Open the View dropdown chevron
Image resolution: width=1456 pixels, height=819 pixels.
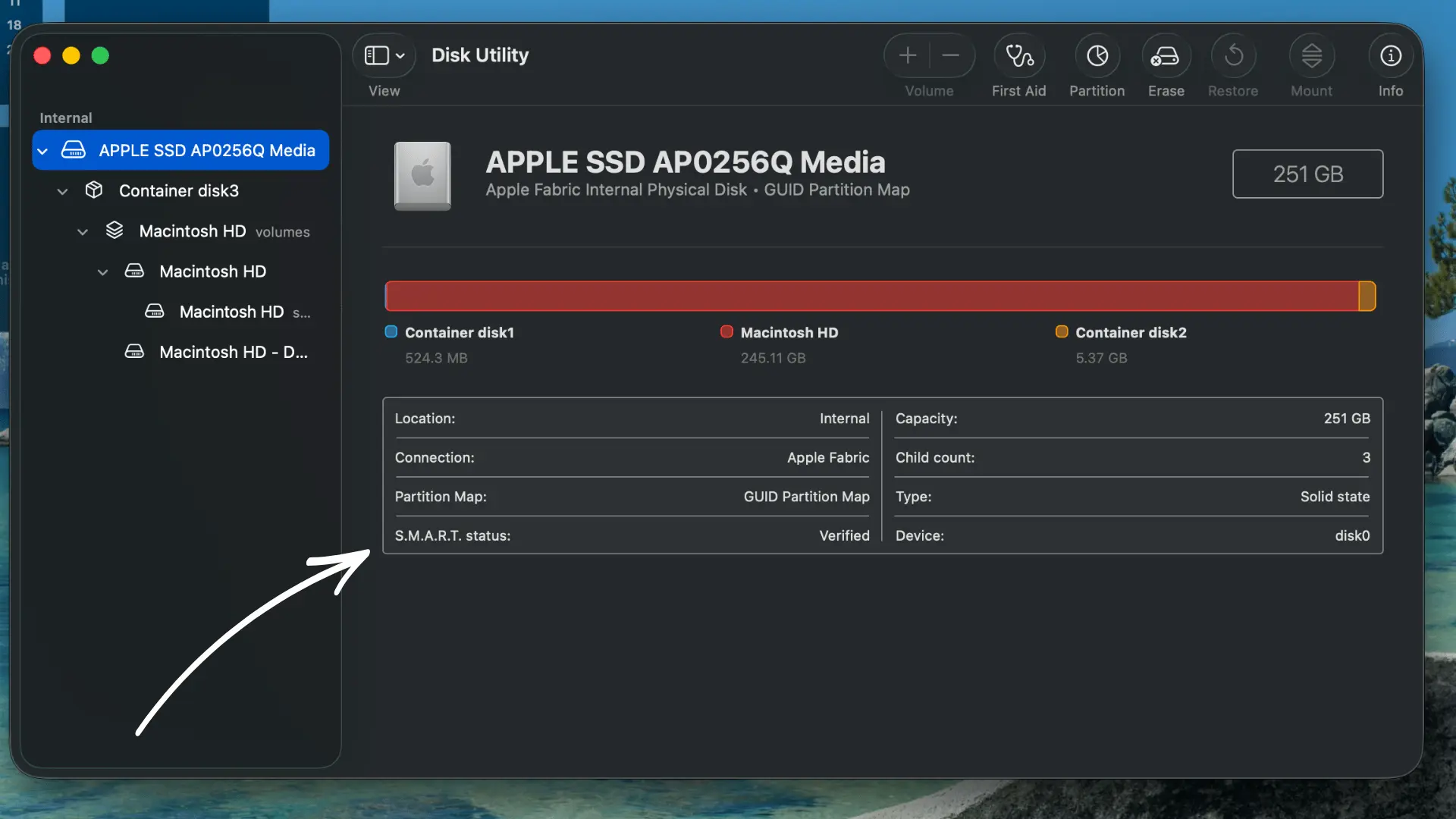(400, 55)
